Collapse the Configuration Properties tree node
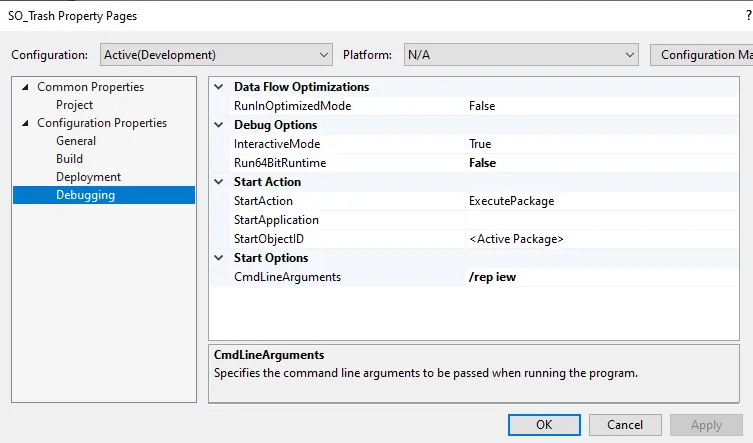The height and width of the screenshot is (443, 753). coord(26,123)
